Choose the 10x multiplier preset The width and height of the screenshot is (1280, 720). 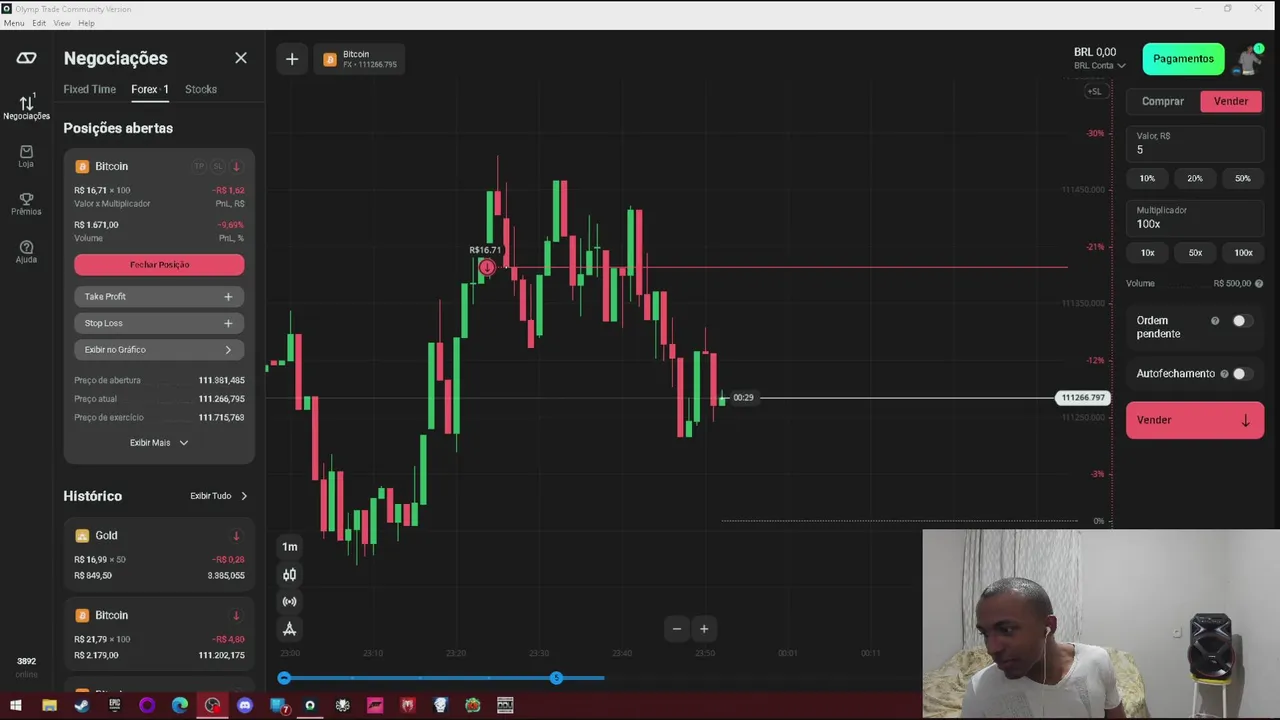pos(1147,252)
